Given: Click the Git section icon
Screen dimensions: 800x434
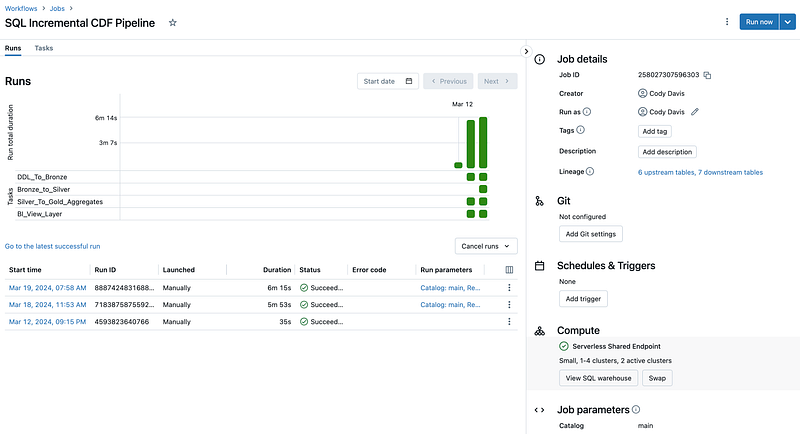Looking at the screenshot, I should tap(539, 201).
